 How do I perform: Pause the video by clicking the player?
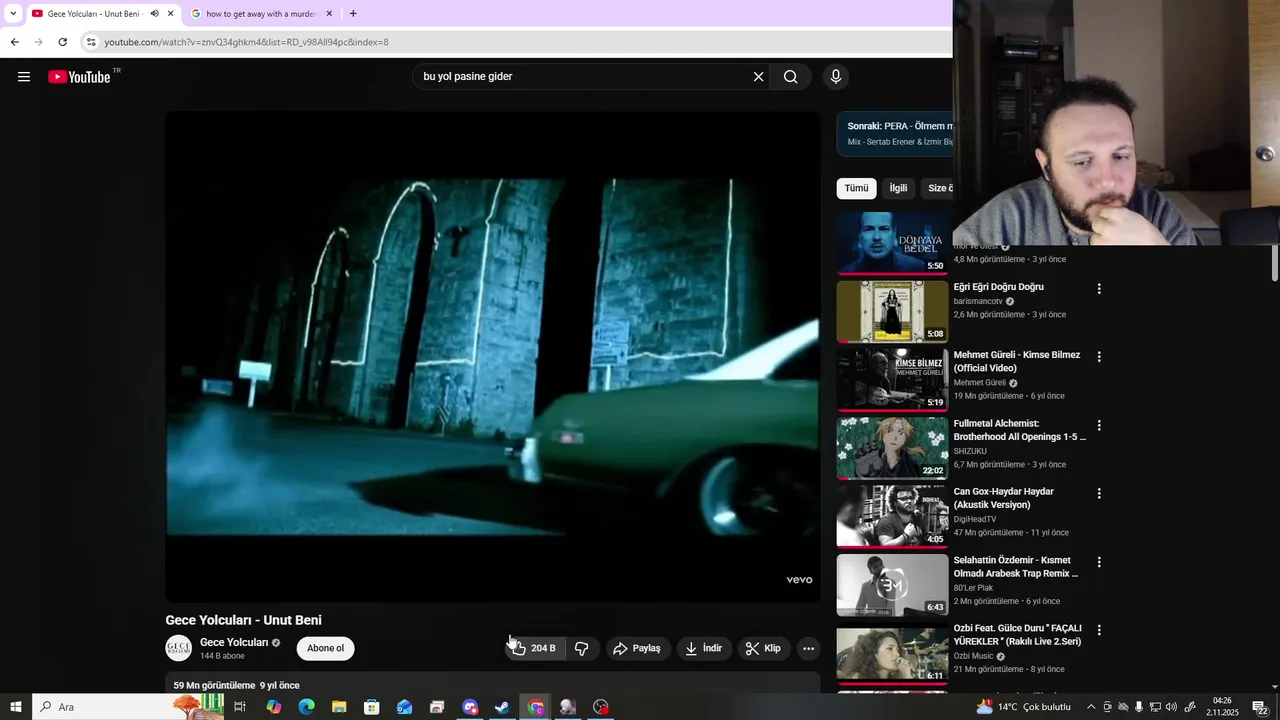click(492, 357)
